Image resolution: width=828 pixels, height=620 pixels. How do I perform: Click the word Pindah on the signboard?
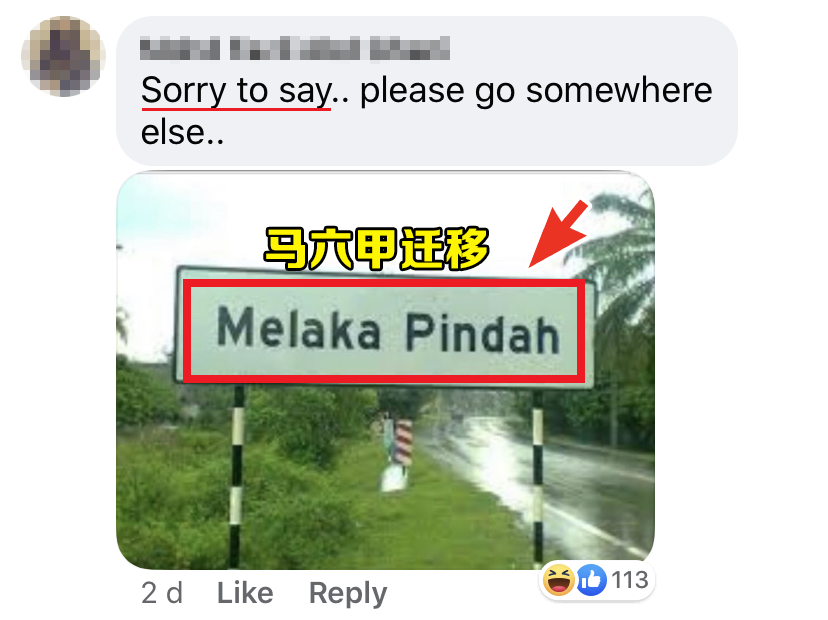(483, 334)
